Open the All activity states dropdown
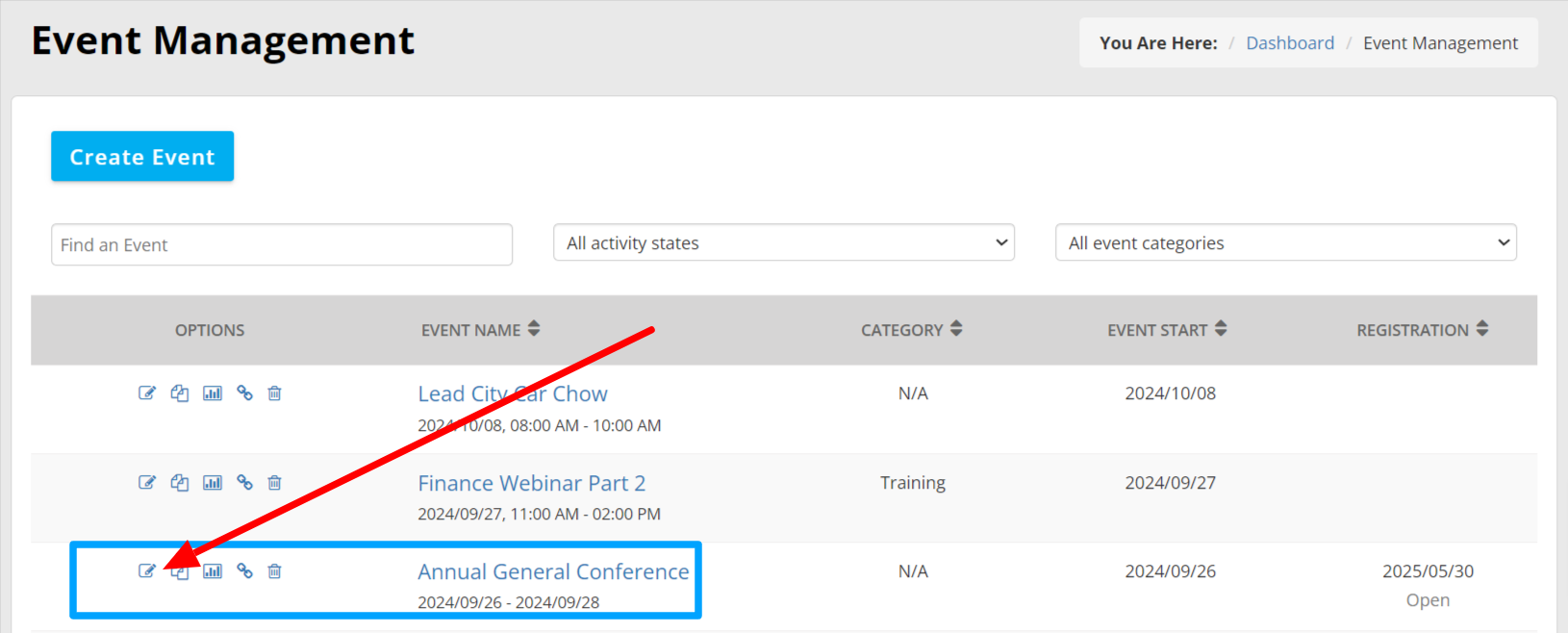 (x=783, y=243)
